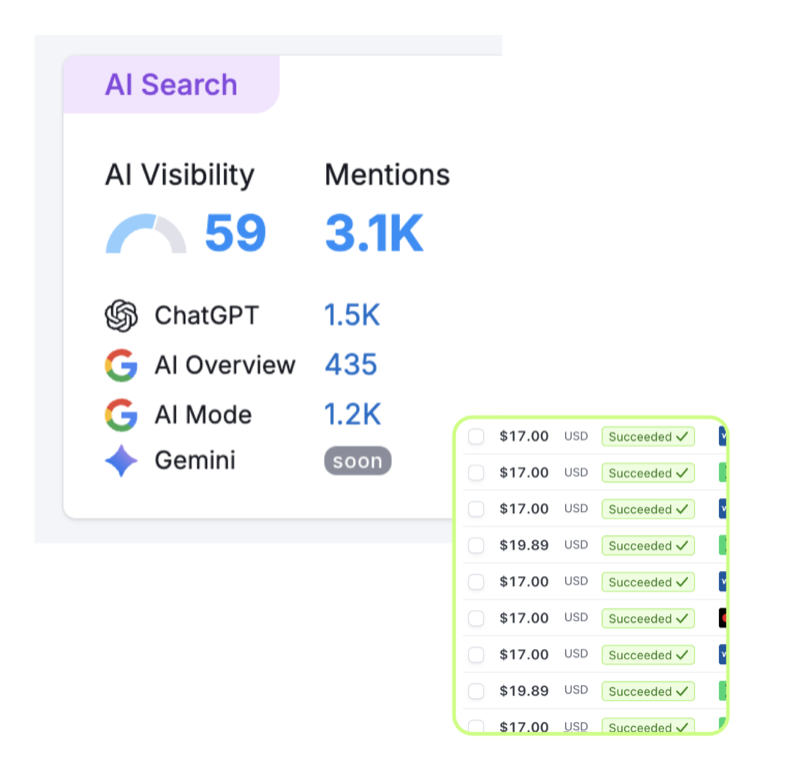Click the AI Visibility gauge arc
Viewport: 800px width, 771px height.
click(145, 233)
